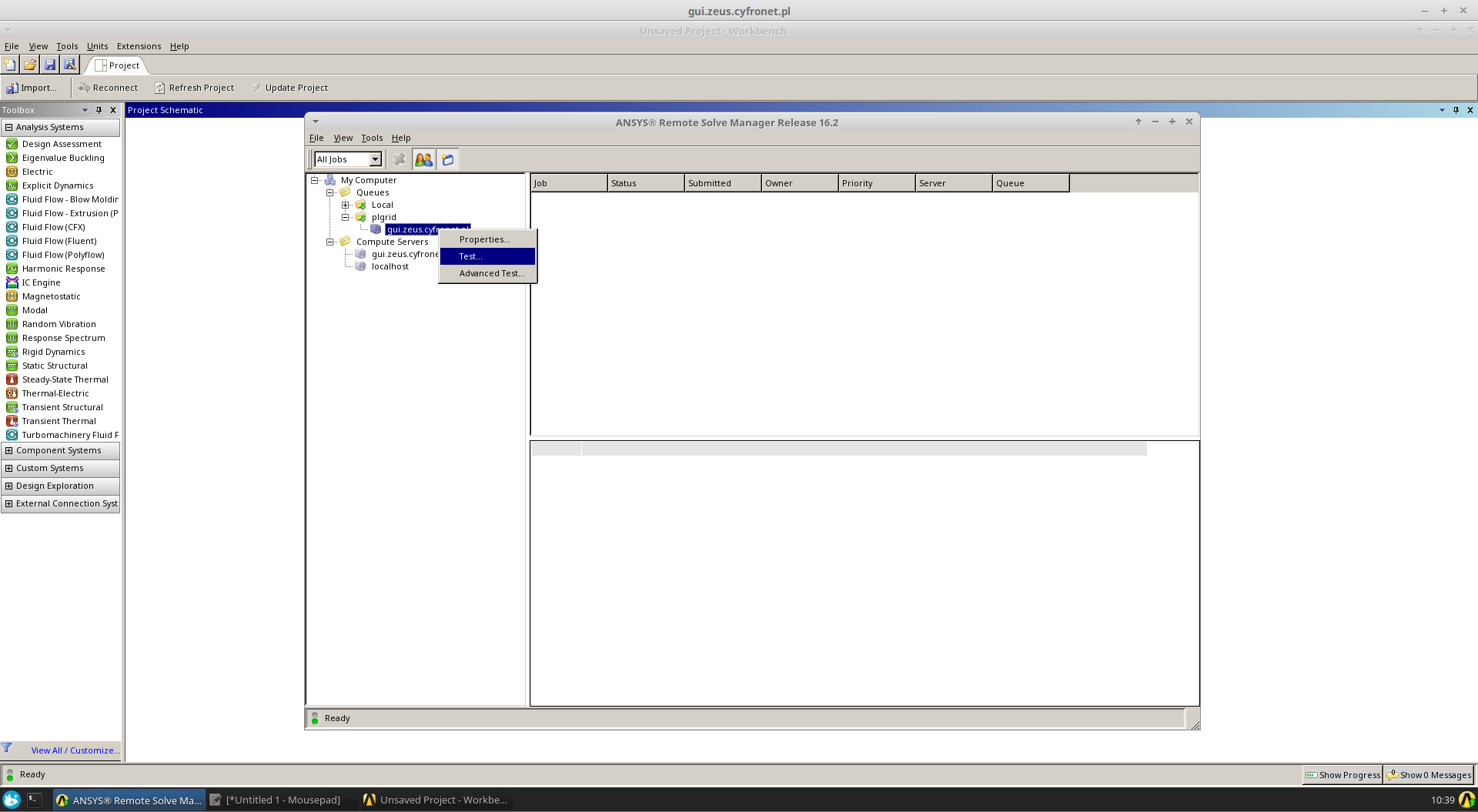The width and height of the screenshot is (1478, 812).
Task: Click the Open project folder icon
Action: pos(30,65)
